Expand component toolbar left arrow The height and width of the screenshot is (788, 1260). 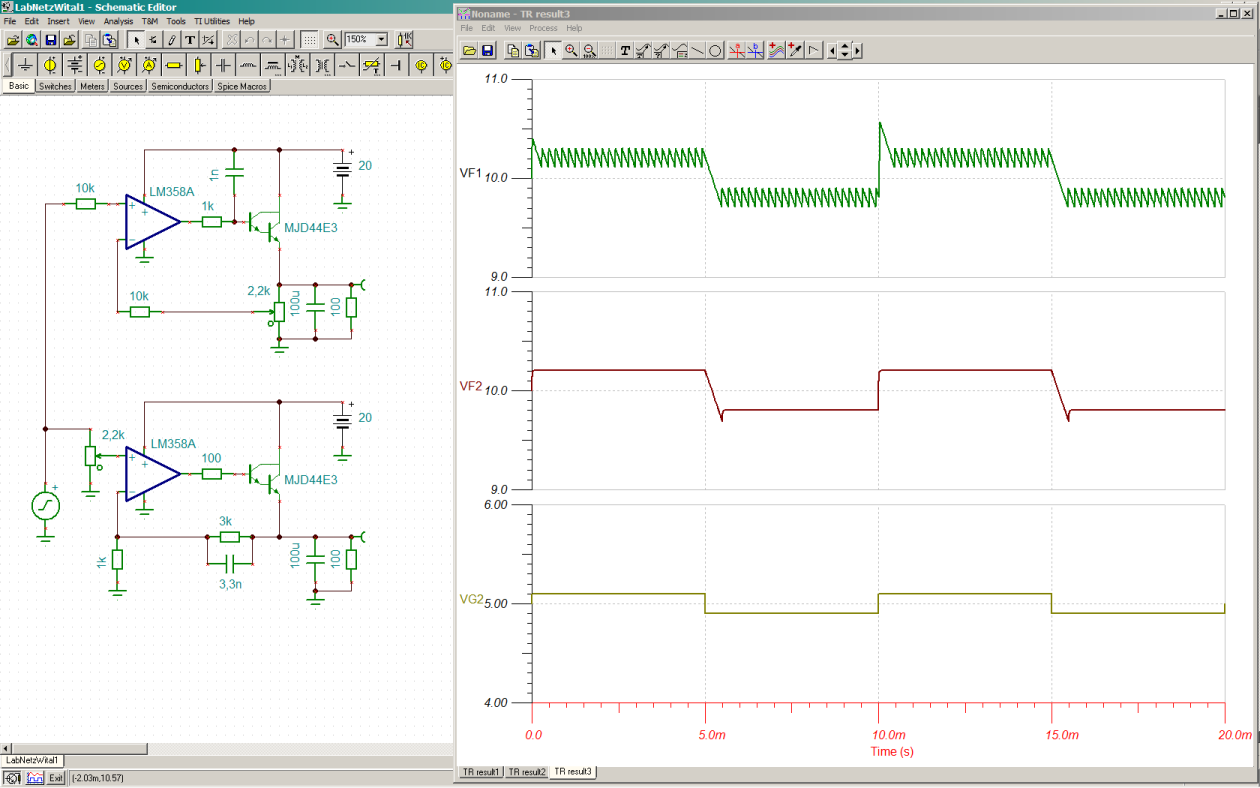(7, 65)
